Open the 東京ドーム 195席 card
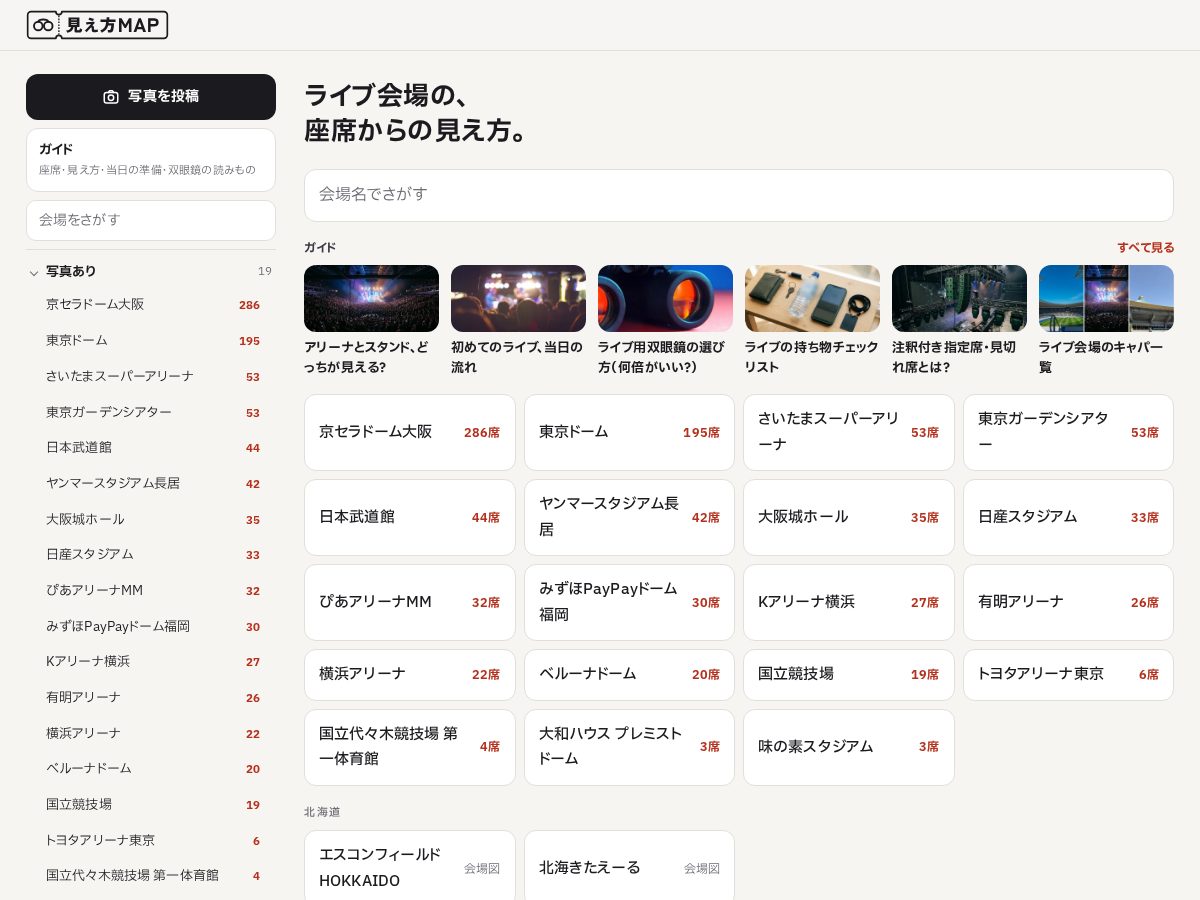1200x900 pixels. coord(629,433)
